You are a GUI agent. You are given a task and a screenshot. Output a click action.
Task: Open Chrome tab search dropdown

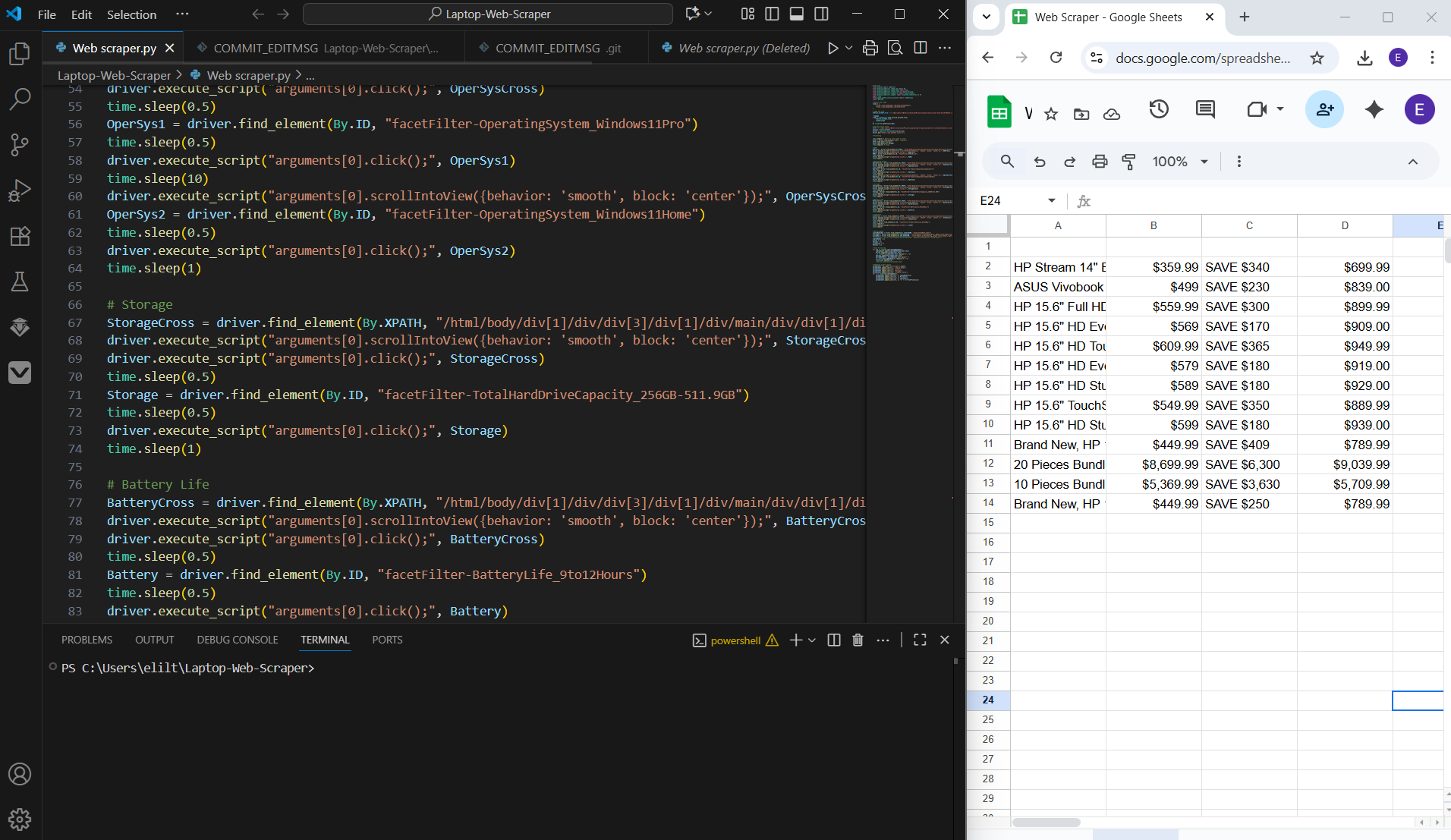click(986, 17)
